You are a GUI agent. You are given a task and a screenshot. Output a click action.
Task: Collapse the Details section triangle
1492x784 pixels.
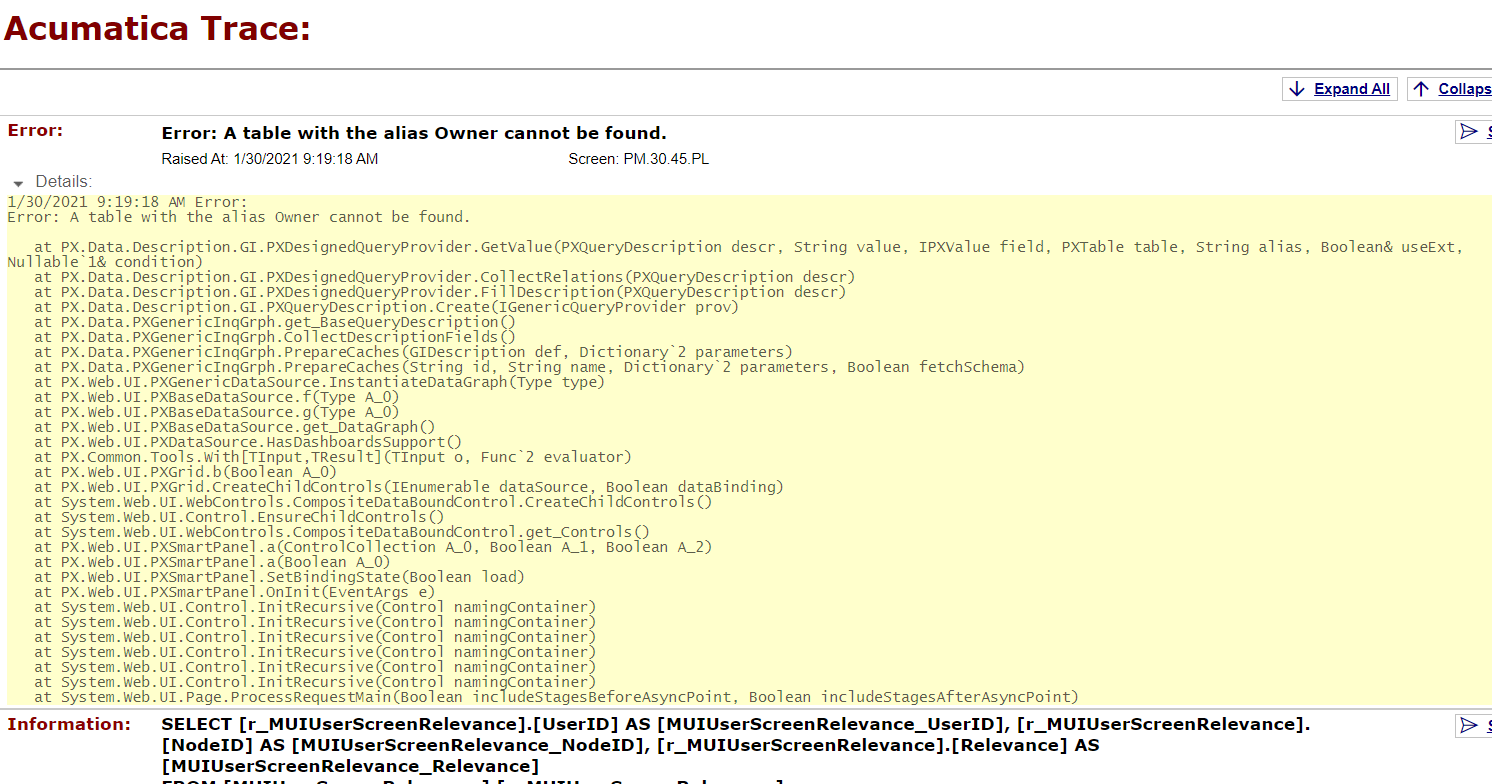tap(18, 183)
